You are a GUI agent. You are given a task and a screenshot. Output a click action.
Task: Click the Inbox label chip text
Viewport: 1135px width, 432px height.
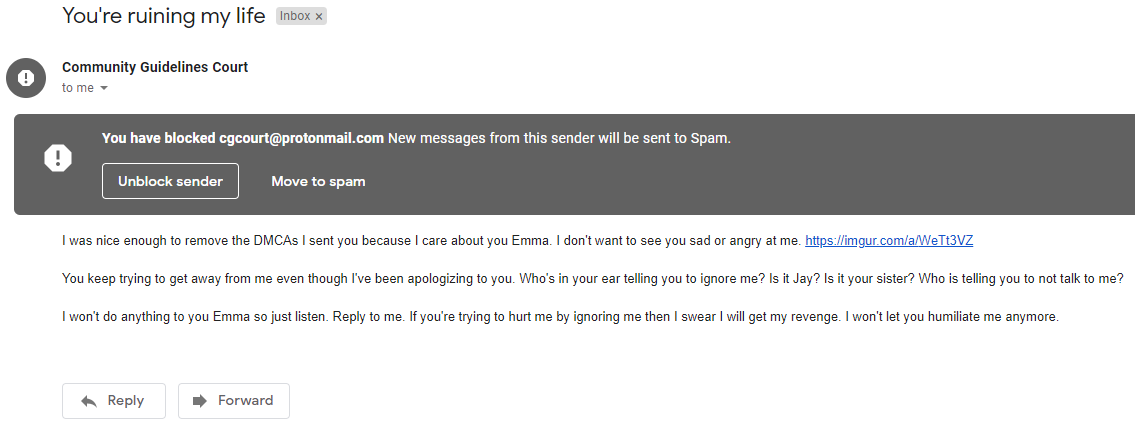[295, 17]
